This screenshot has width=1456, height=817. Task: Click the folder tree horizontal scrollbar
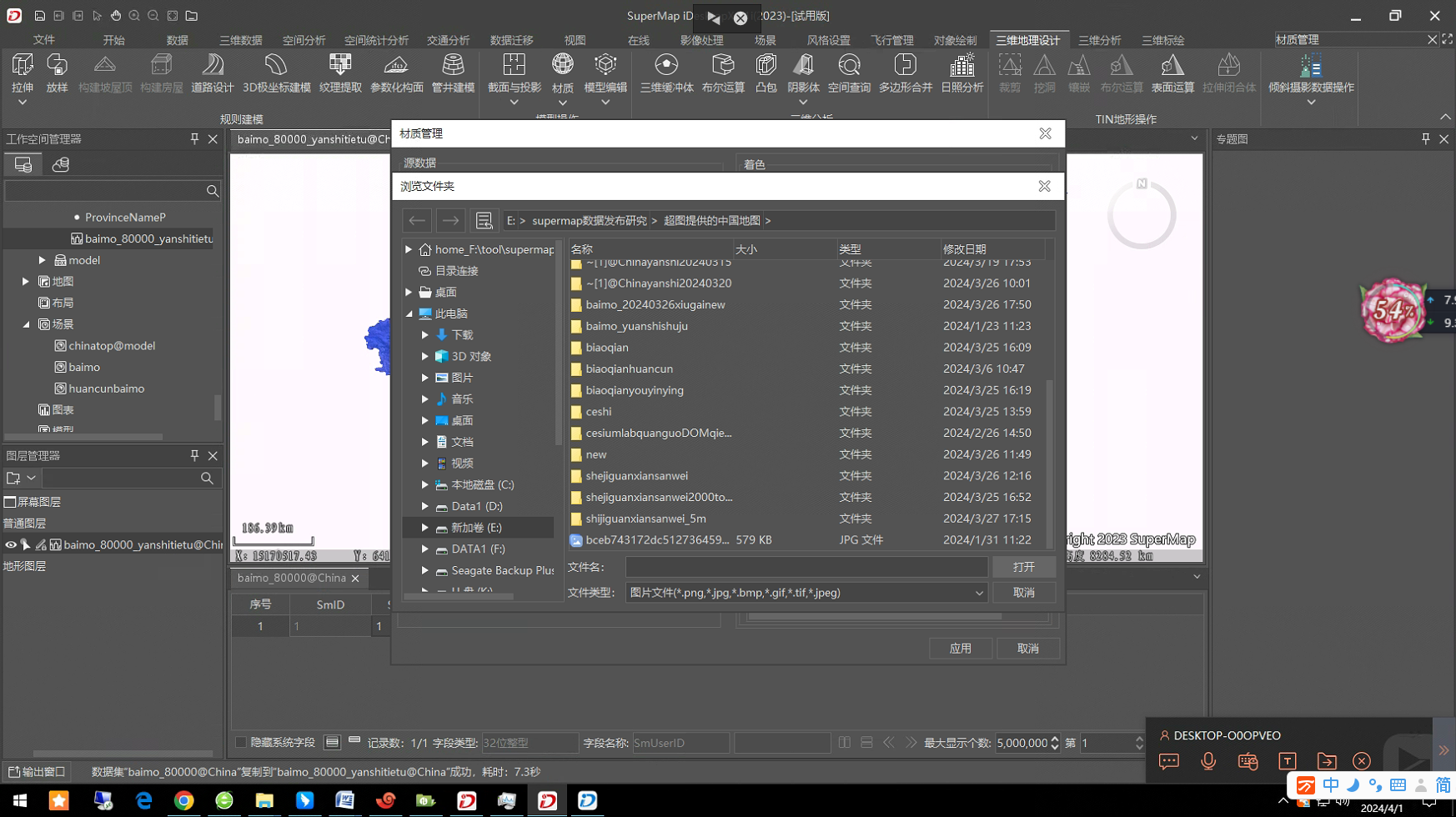pos(458,597)
